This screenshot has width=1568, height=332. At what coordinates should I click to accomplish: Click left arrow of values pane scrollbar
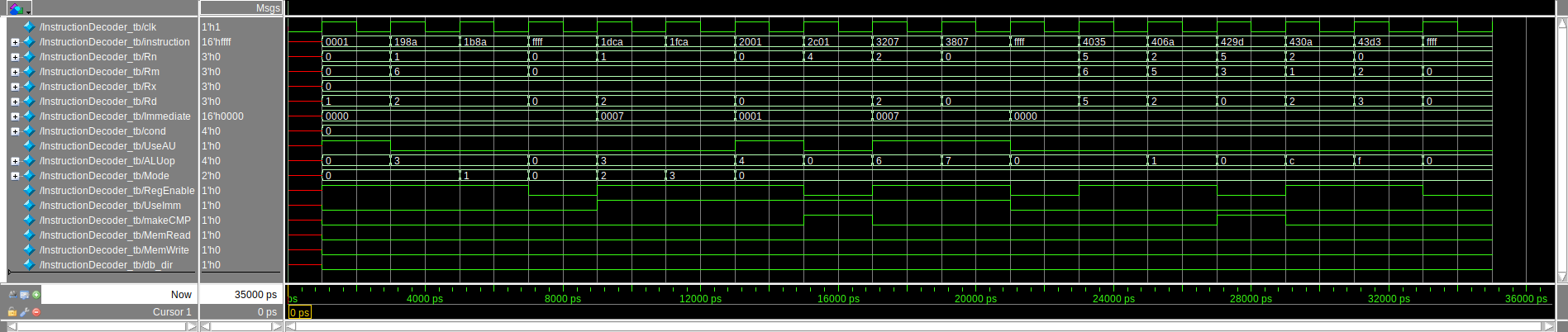(206, 326)
